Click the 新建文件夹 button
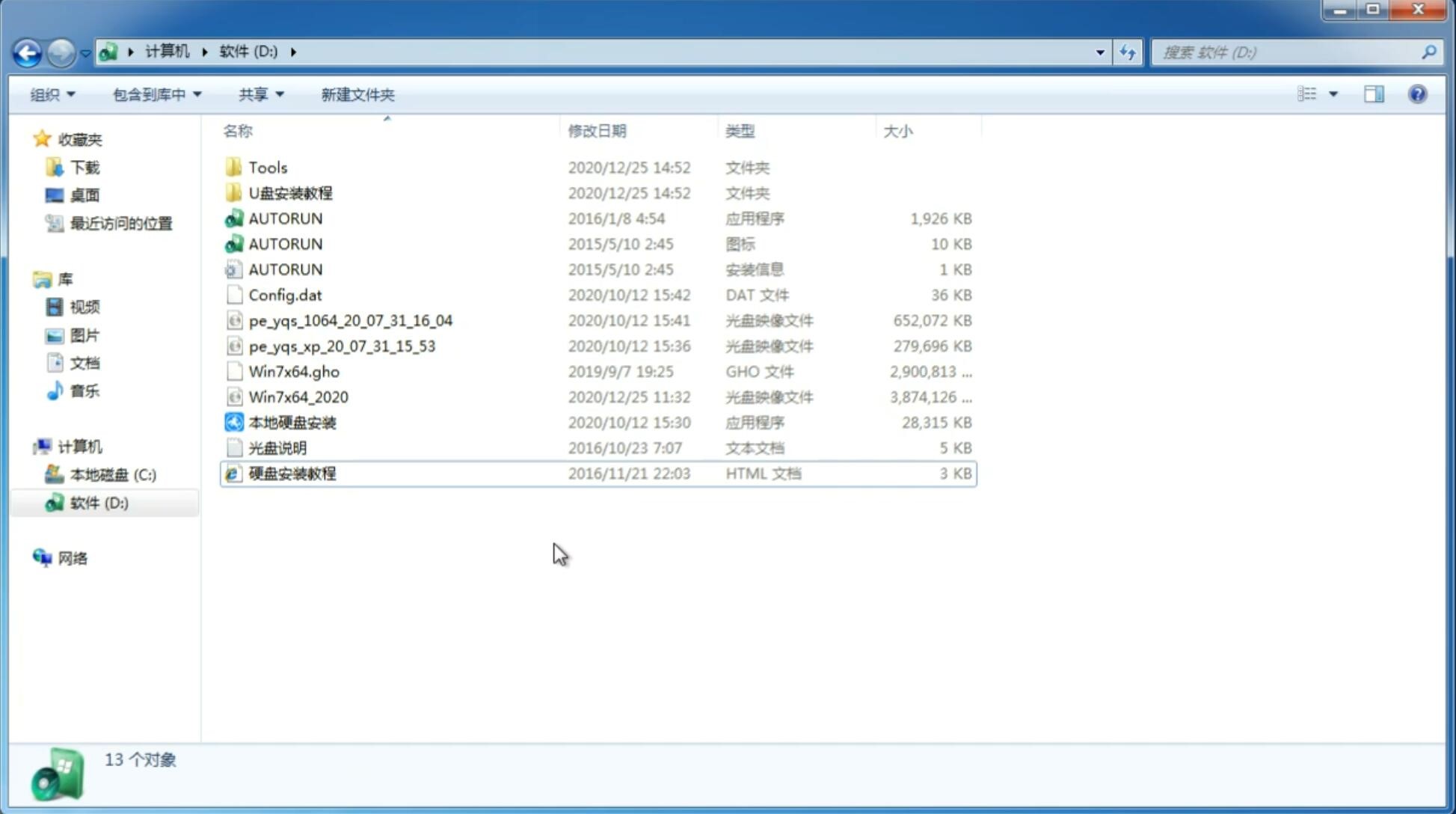The height and width of the screenshot is (814, 1456). click(357, 94)
